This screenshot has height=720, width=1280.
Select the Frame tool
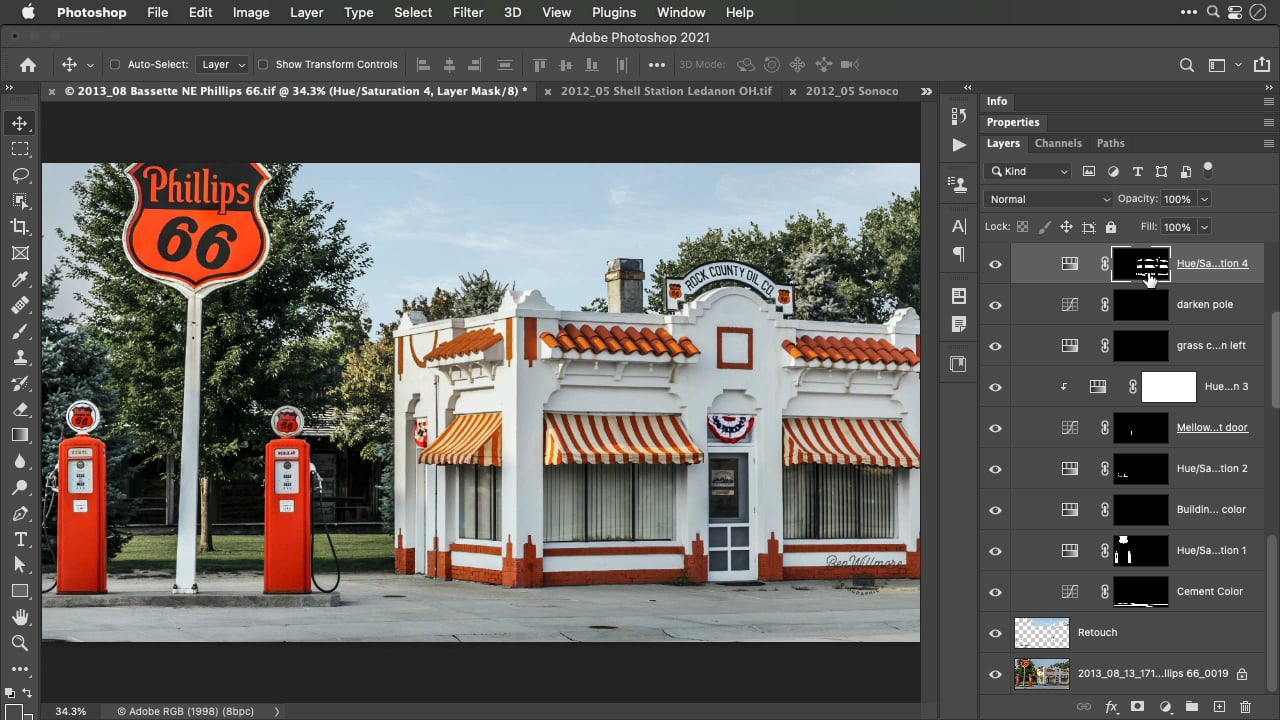(20, 253)
